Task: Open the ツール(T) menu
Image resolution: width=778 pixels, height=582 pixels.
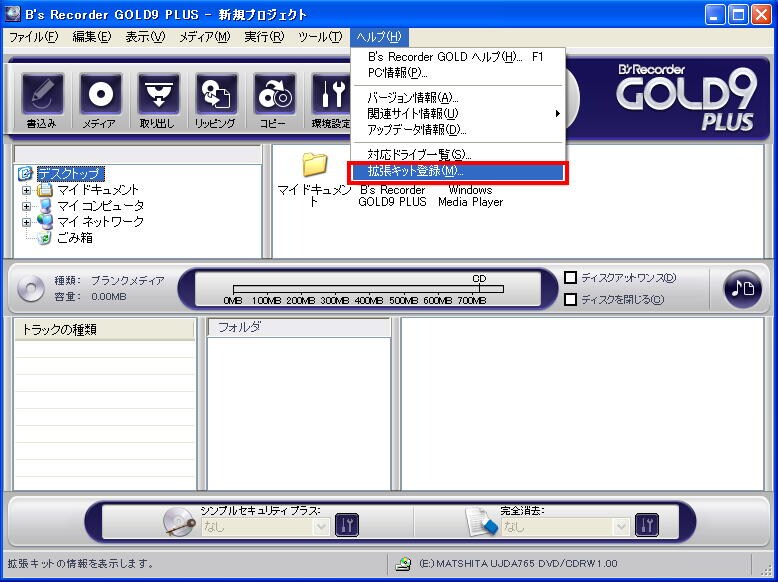Action: point(320,37)
